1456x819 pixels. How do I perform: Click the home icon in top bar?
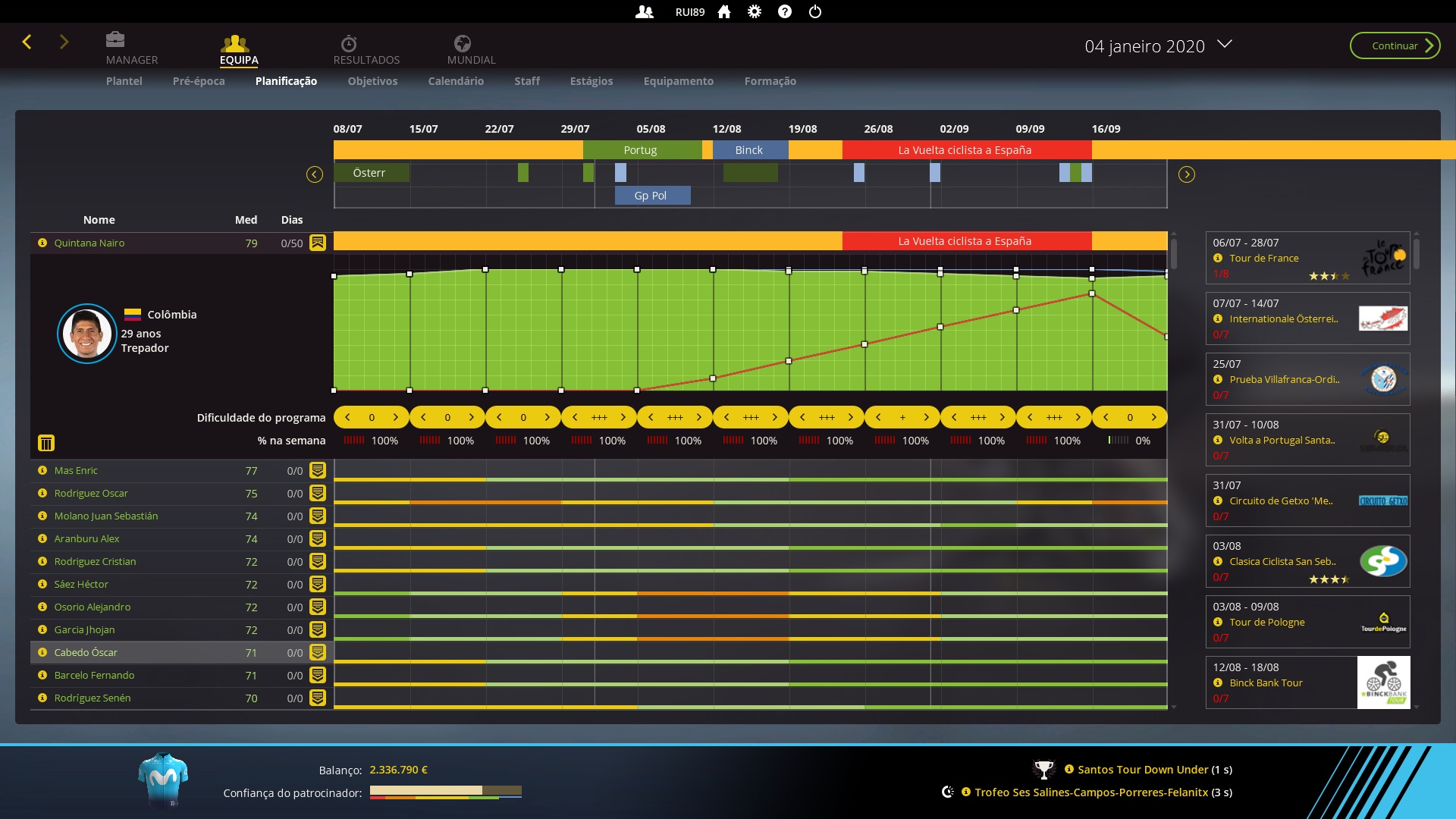pyautogui.click(x=724, y=12)
